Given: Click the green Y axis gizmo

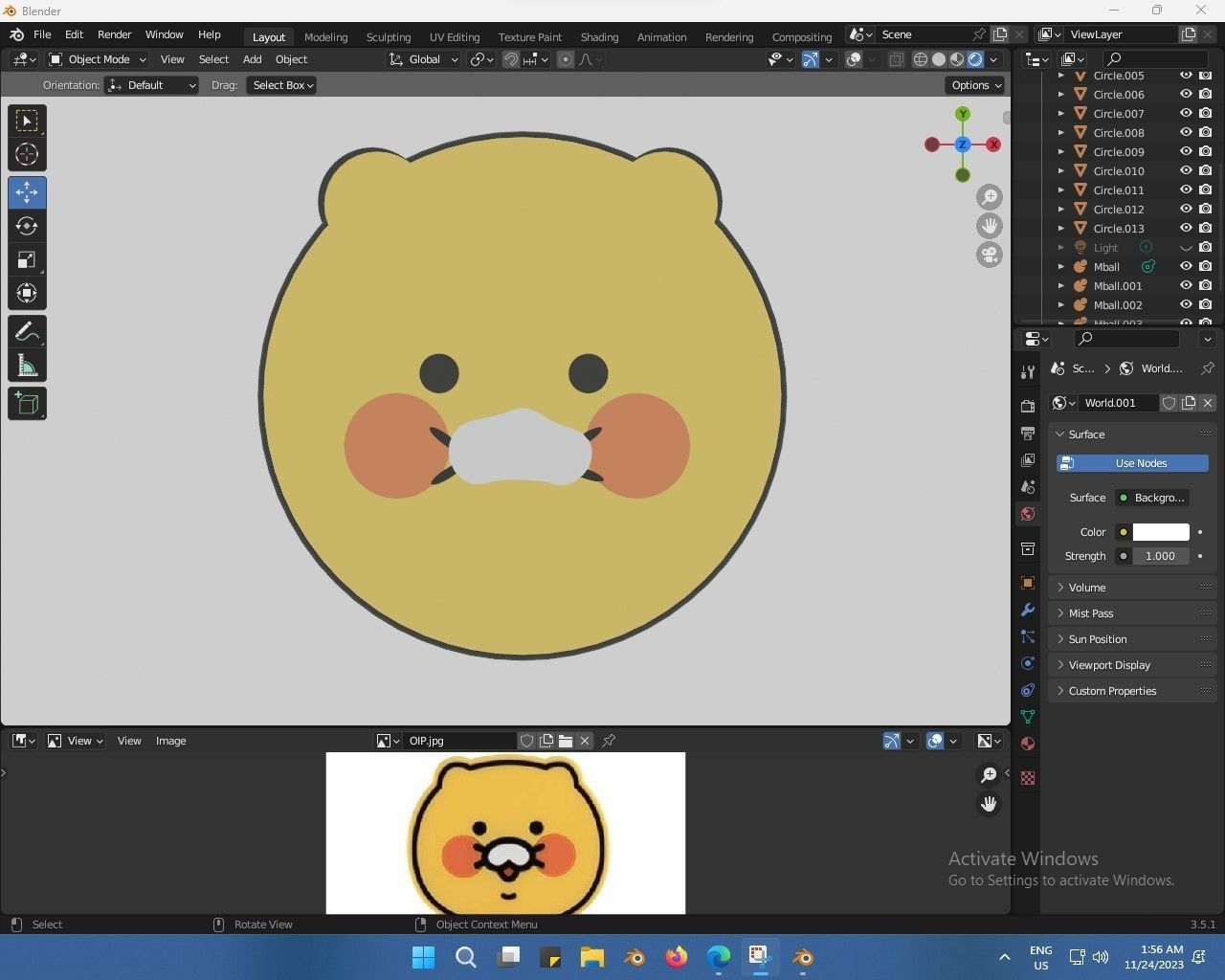Looking at the screenshot, I should tap(963, 114).
